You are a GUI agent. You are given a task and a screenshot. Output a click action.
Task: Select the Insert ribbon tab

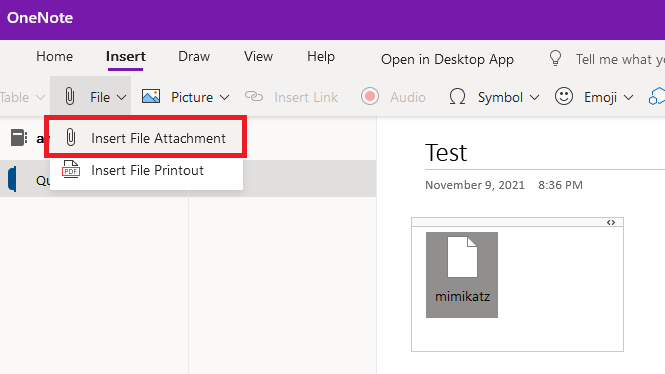point(126,56)
